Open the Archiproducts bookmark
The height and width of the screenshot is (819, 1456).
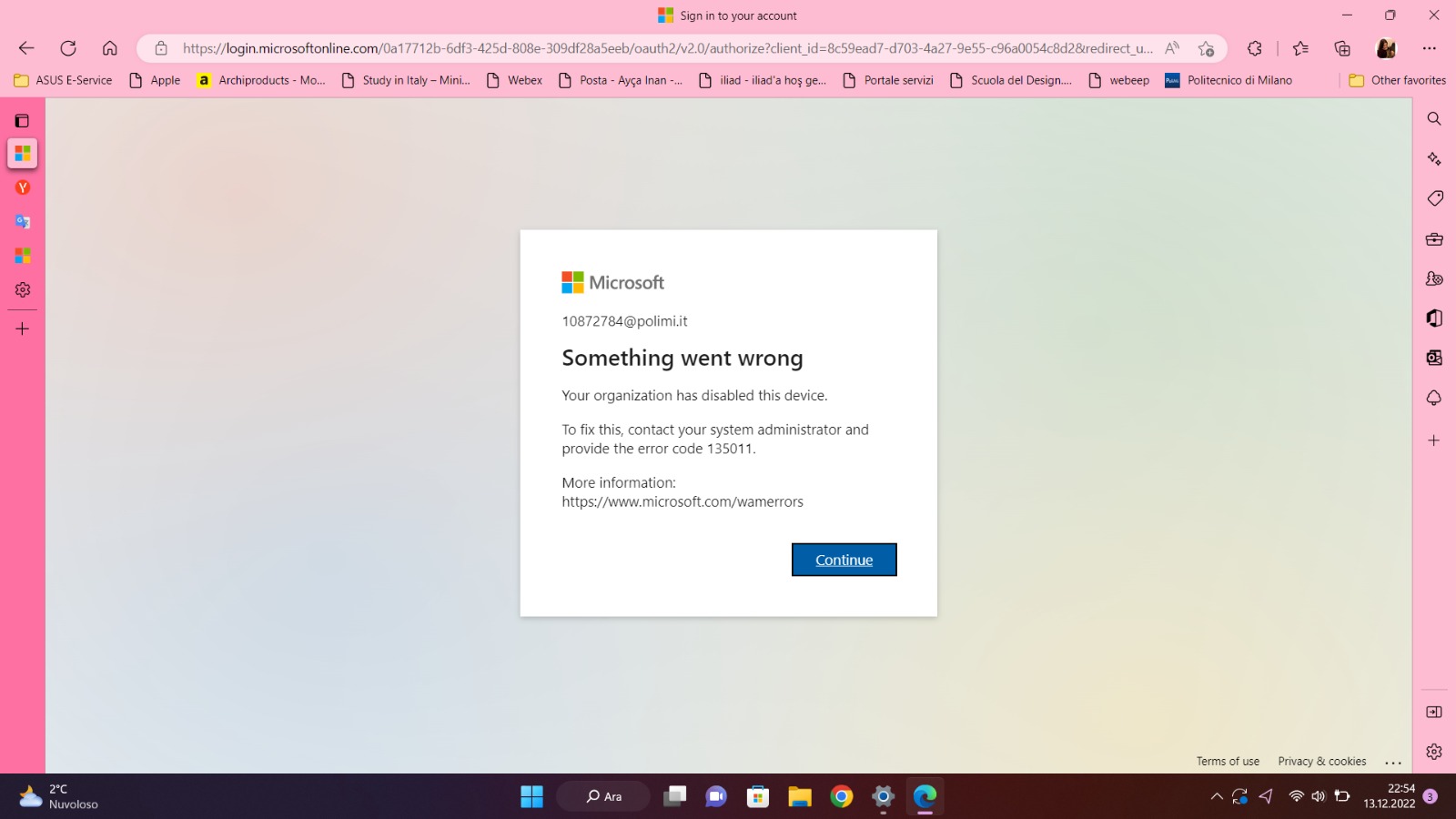pos(261,80)
